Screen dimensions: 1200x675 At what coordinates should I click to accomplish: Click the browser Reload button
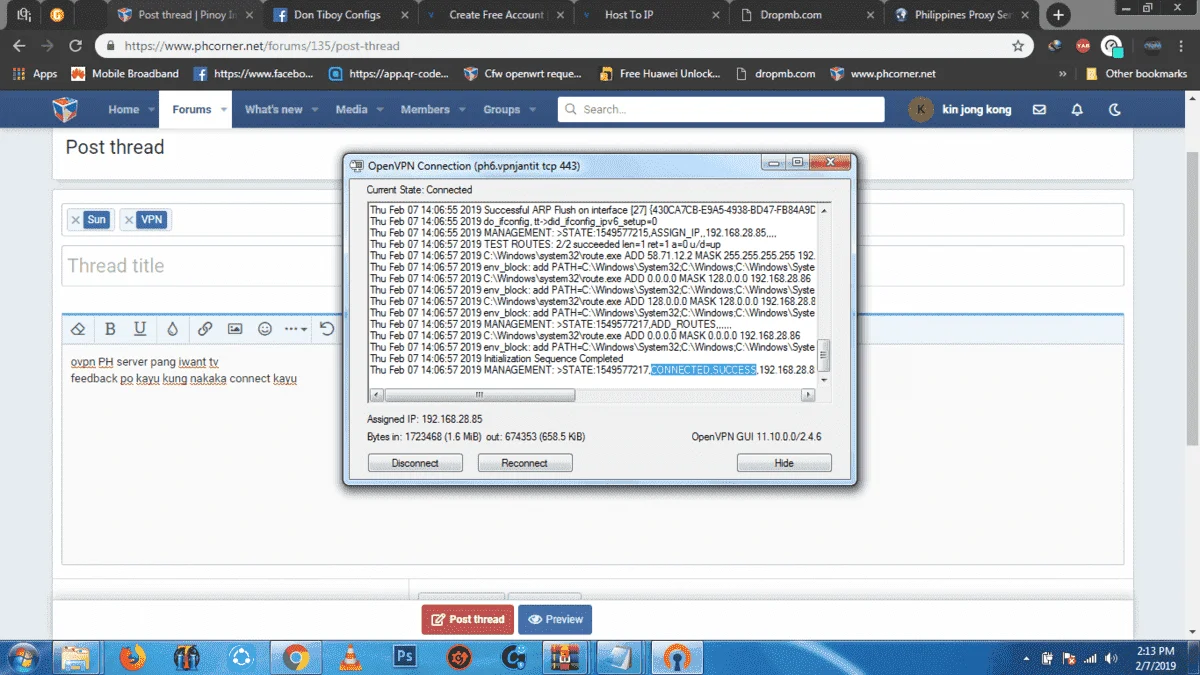click(75, 46)
